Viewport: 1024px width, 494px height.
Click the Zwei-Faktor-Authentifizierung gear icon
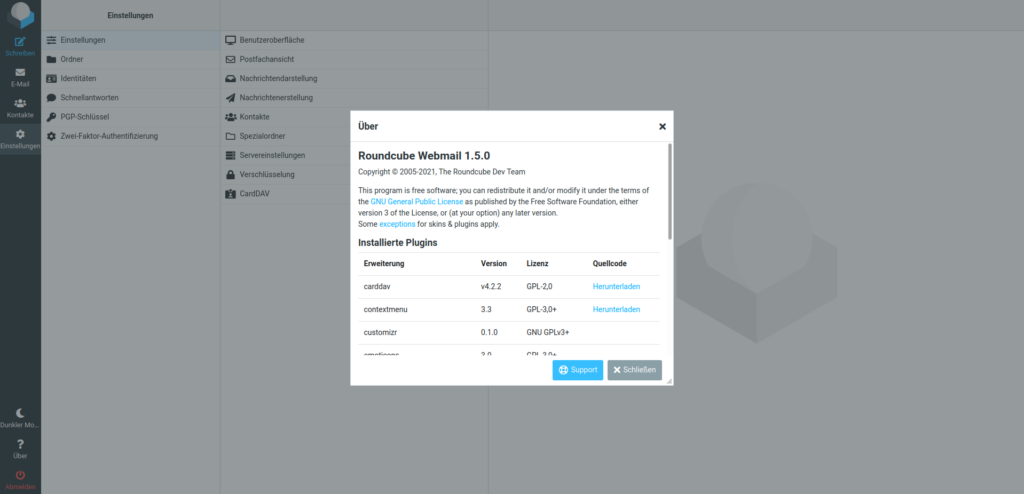[52, 136]
